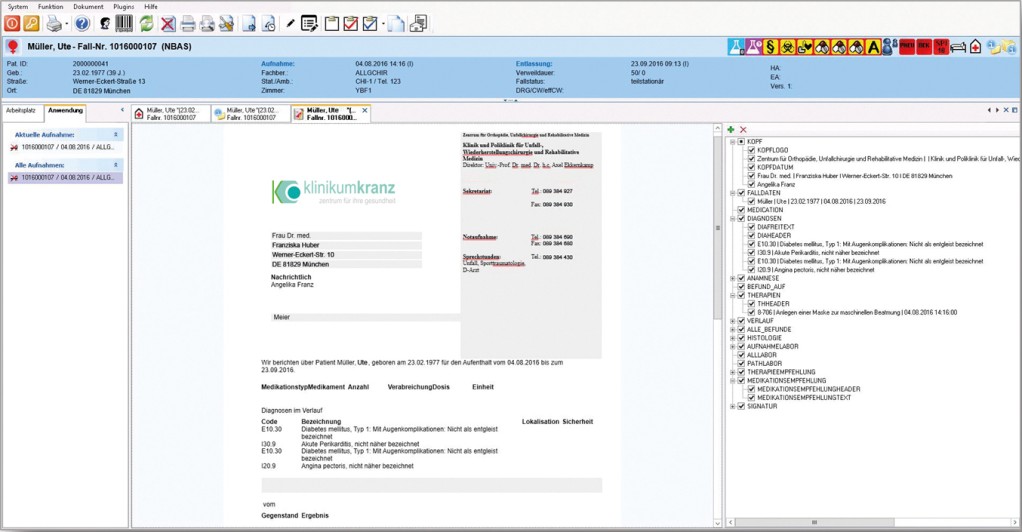The image size is (1022, 532).
Task: Open the System menu
Action: pyautogui.click(x=18, y=7)
